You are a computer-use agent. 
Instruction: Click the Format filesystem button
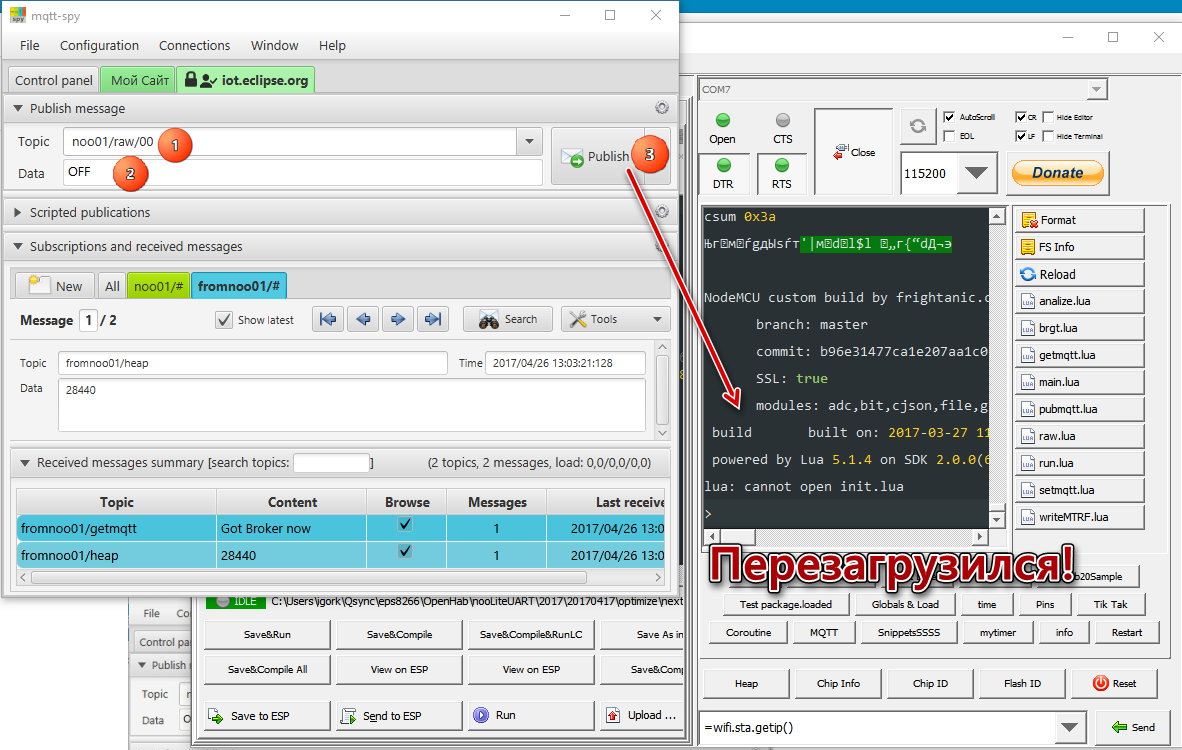1078,220
